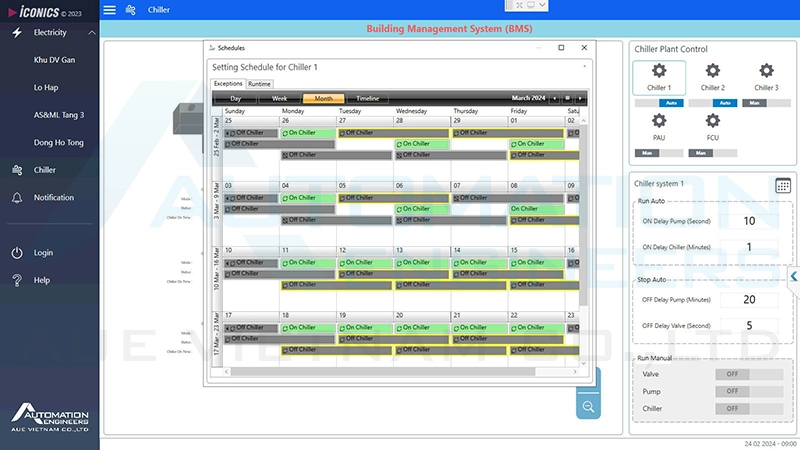Open the FCU gear control
The image size is (800, 450).
pos(712,120)
